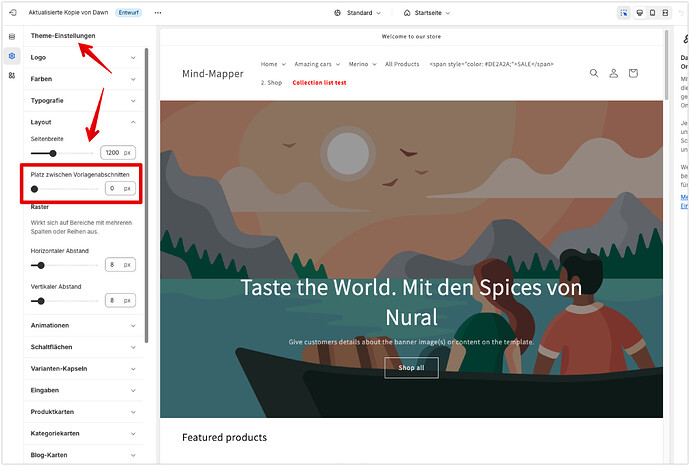690x466 pixels.
Task: Expand the Produktkarten settings section
Action: click(x=83, y=412)
